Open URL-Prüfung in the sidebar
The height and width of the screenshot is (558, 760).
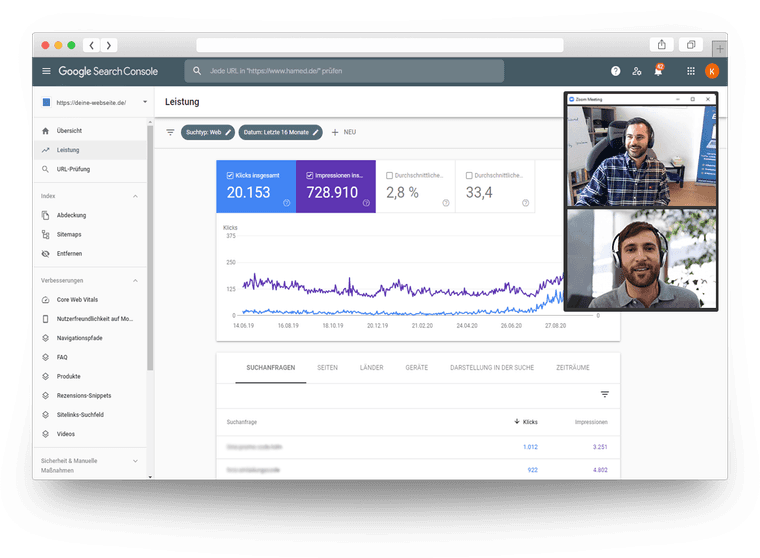tap(90, 169)
